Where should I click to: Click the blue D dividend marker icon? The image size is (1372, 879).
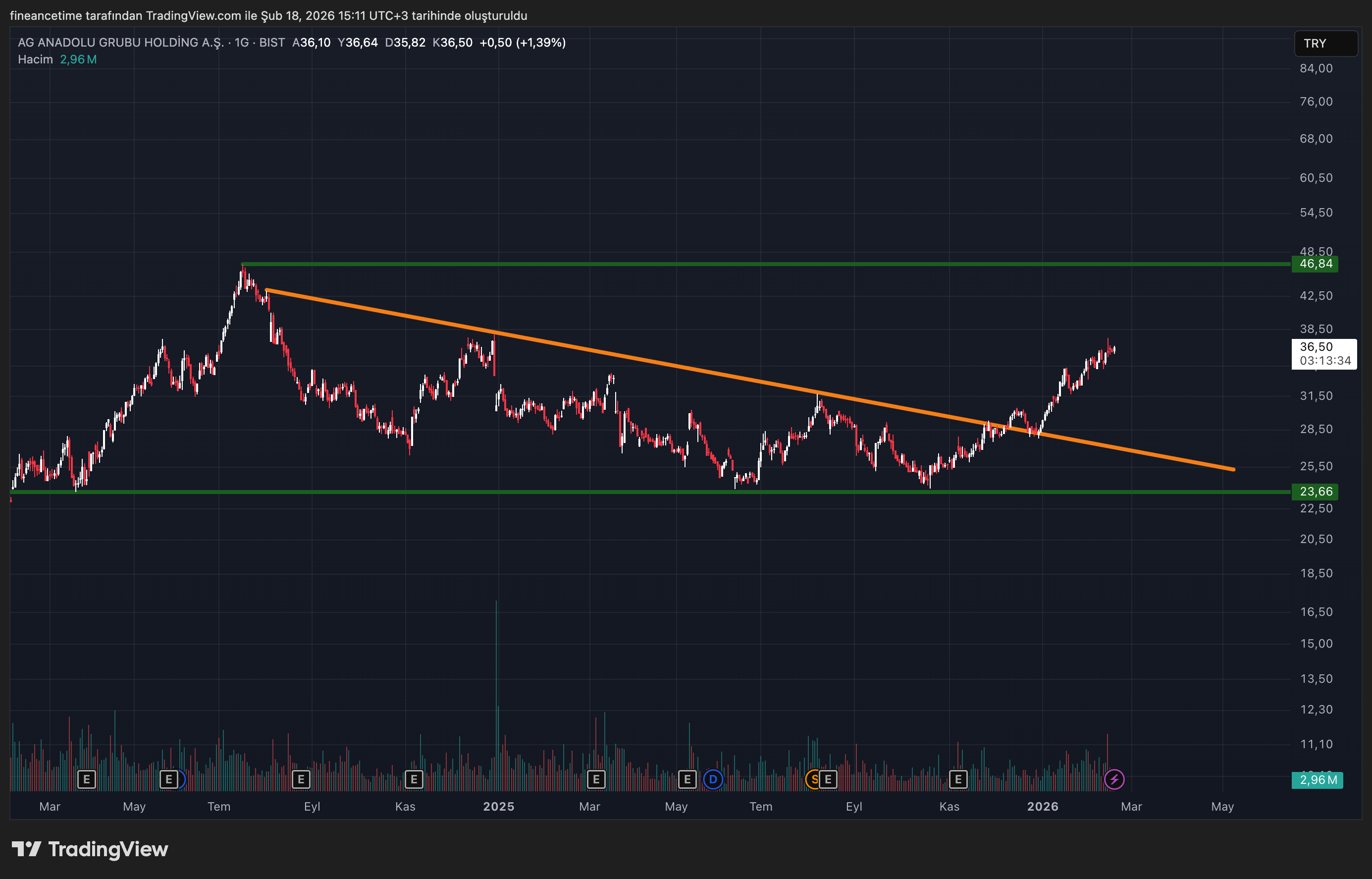click(x=713, y=779)
